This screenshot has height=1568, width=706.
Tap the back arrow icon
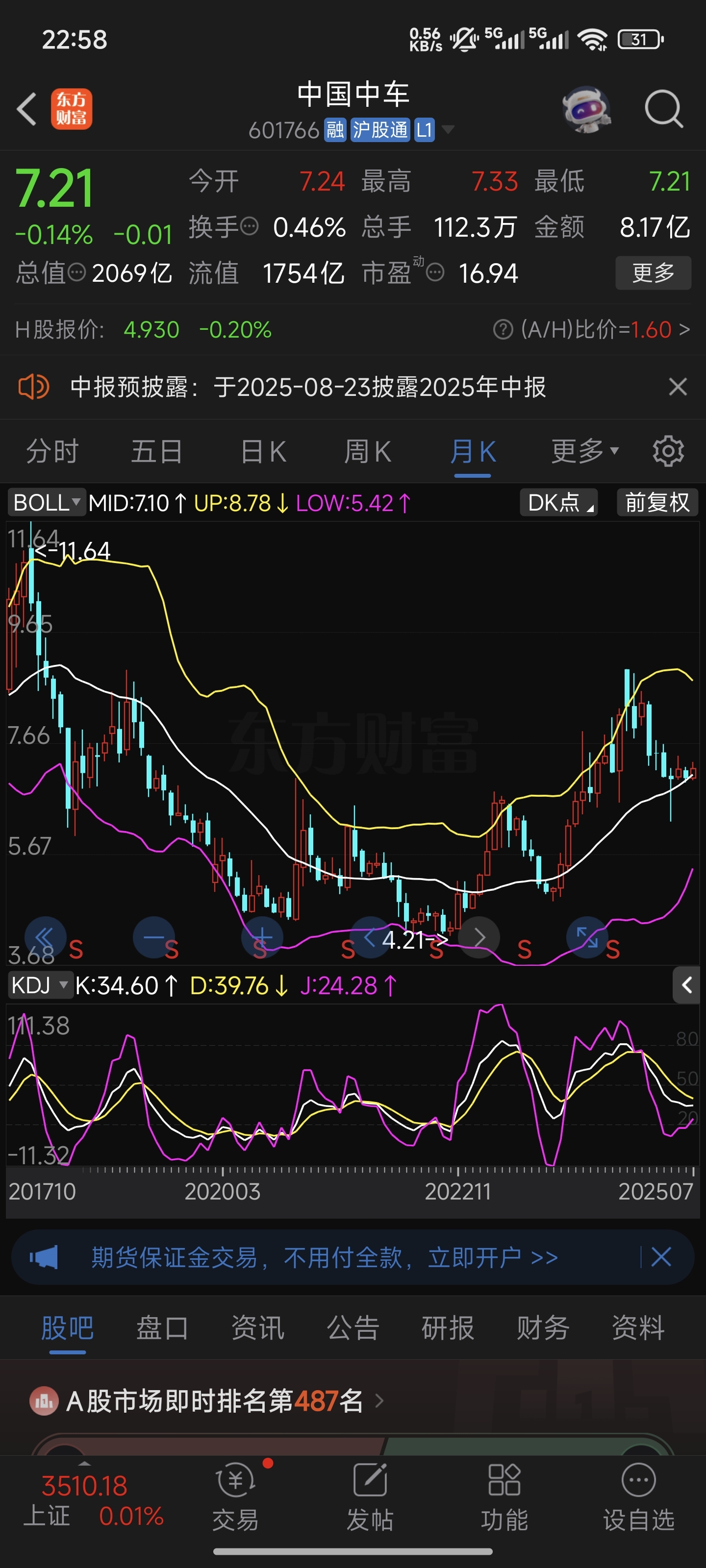[x=27, y=109]
